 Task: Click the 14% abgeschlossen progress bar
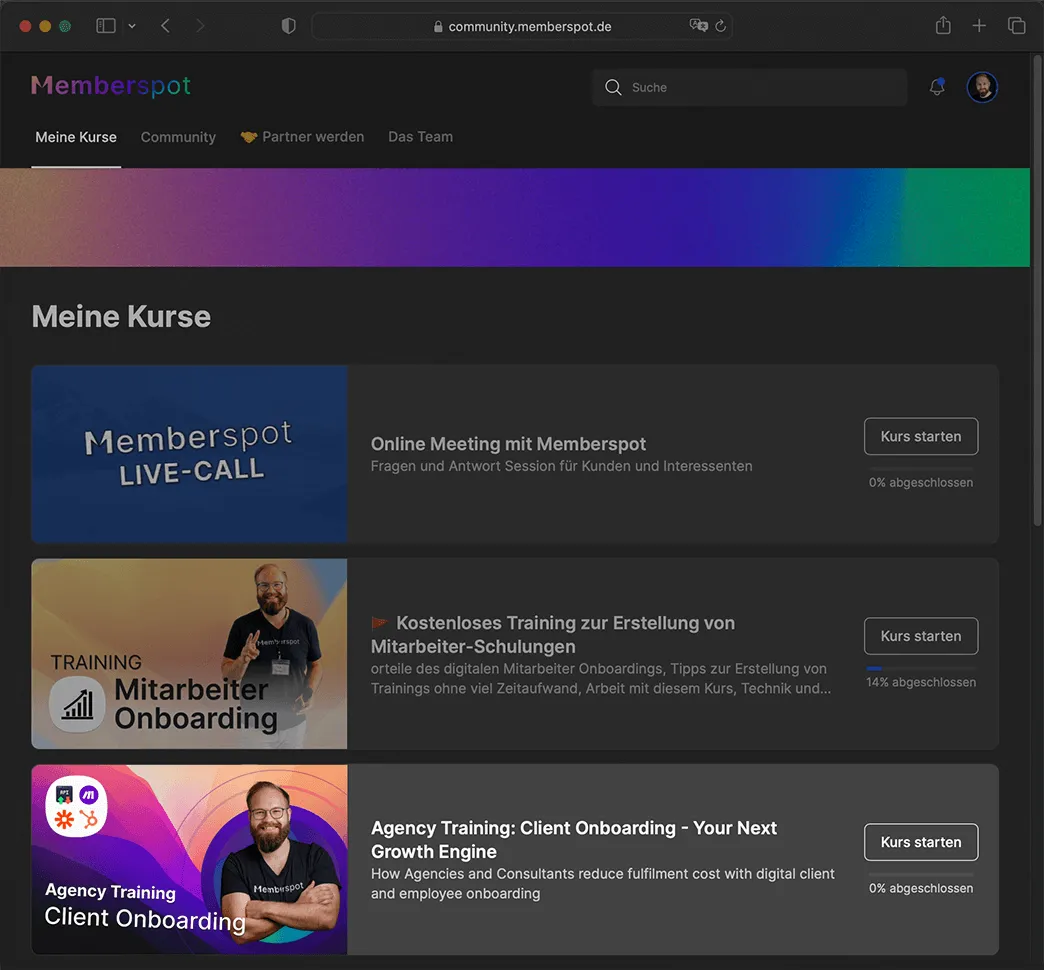tap(920, 668)
